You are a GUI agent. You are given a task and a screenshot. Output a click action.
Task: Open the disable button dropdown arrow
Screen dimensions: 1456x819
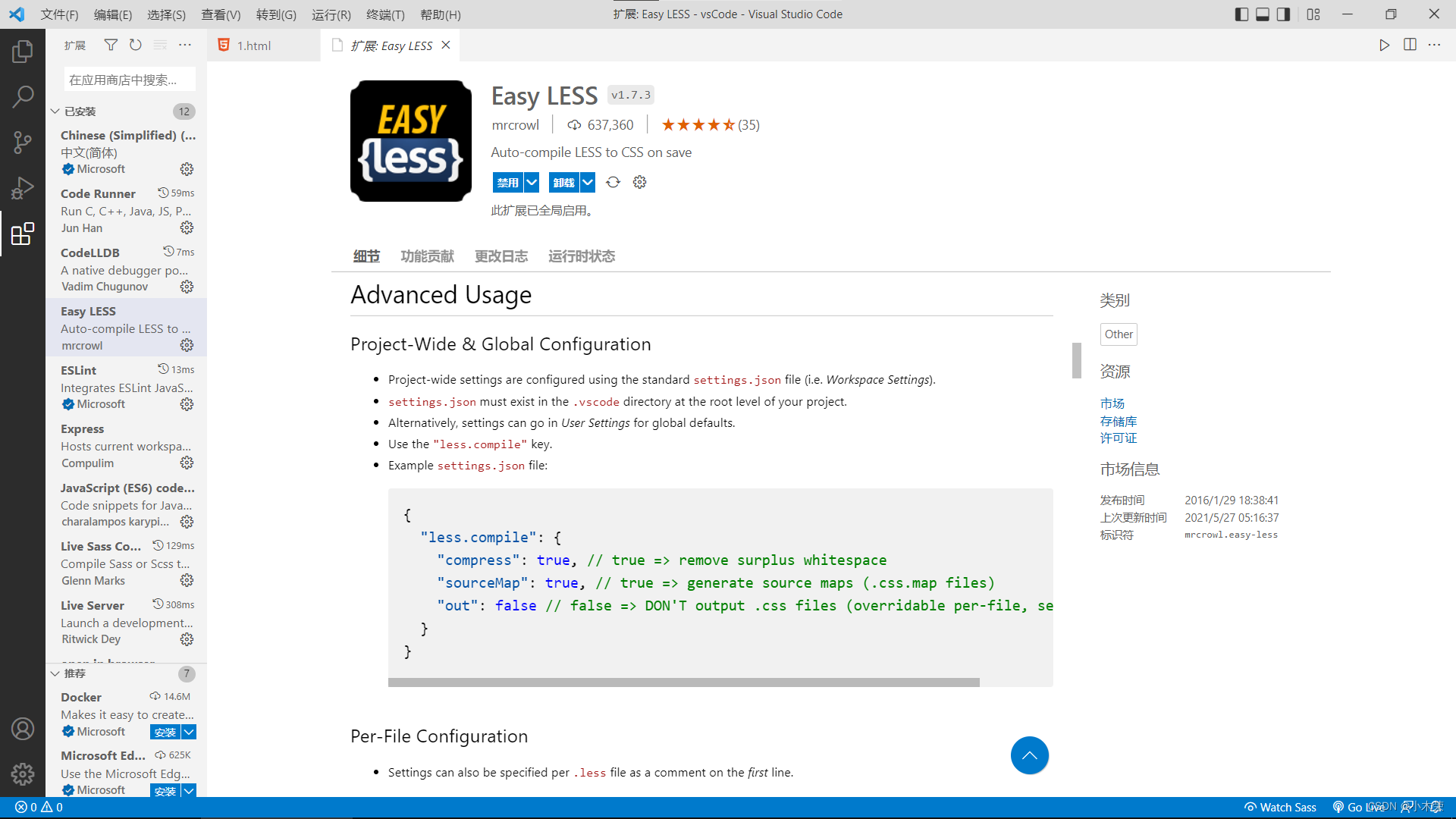pos(532,182)
